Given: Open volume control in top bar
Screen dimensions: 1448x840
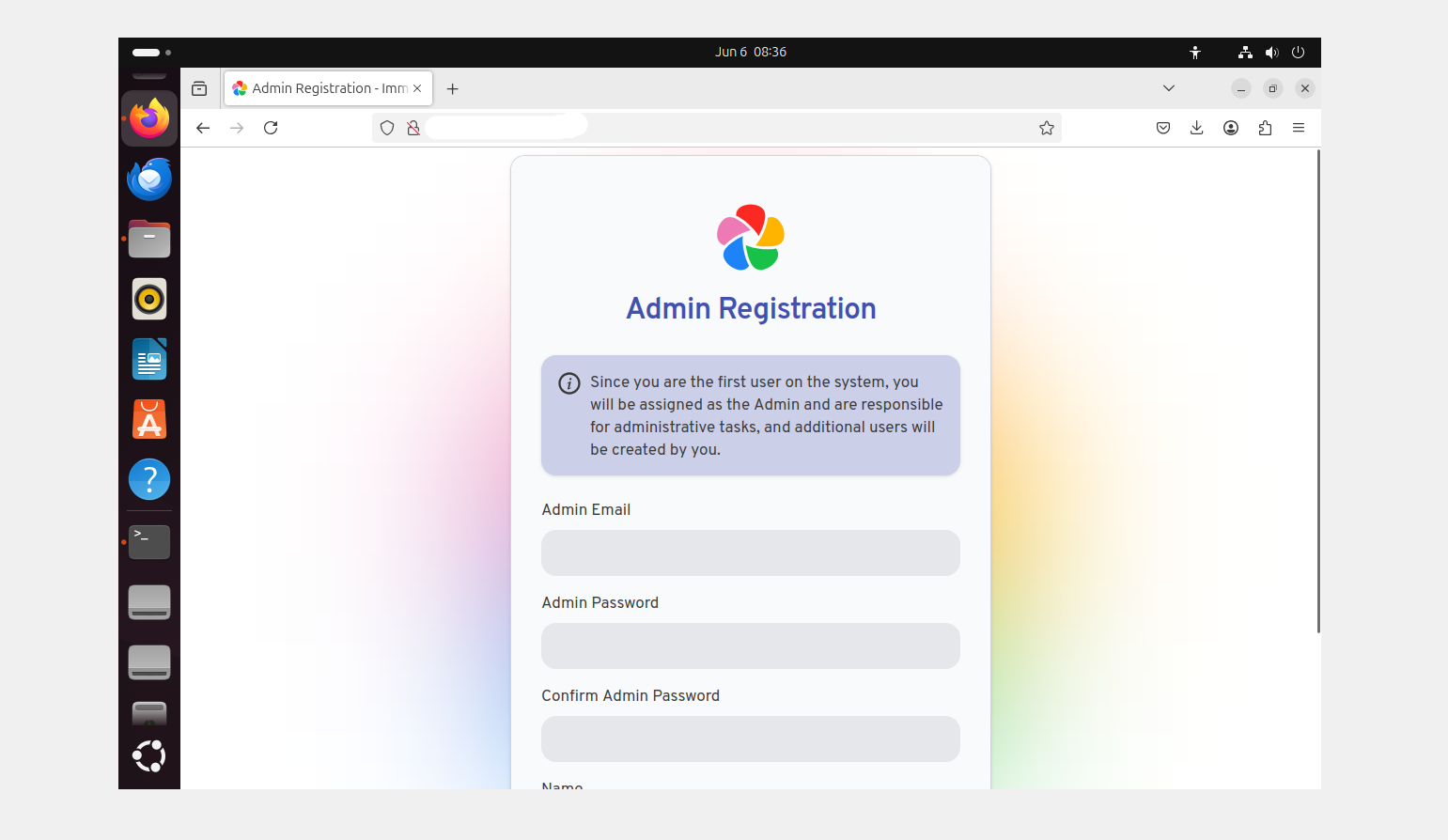Looking at the screenshot, I should coord(1271,53).
